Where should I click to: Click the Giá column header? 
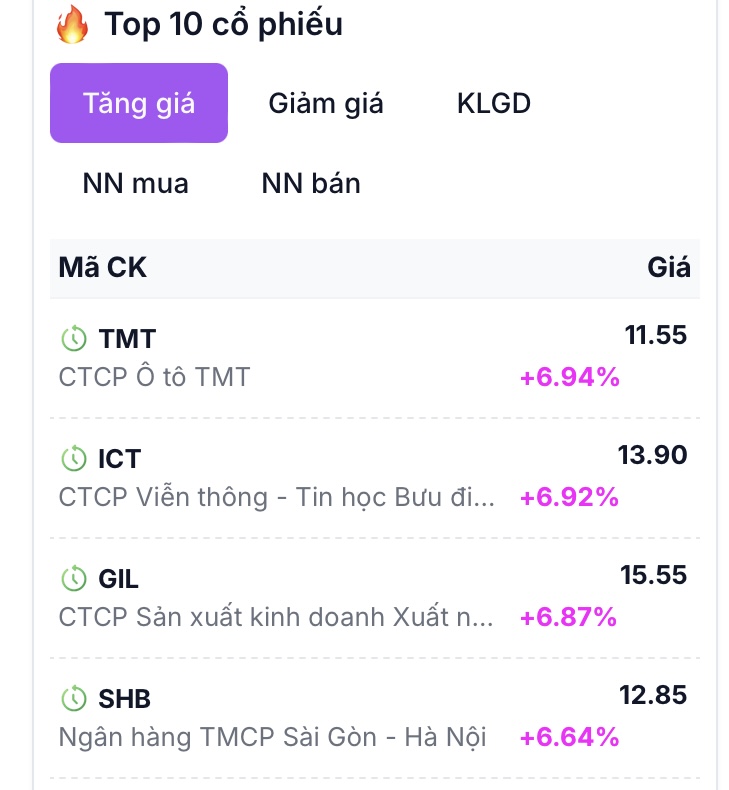coord(668,267)
